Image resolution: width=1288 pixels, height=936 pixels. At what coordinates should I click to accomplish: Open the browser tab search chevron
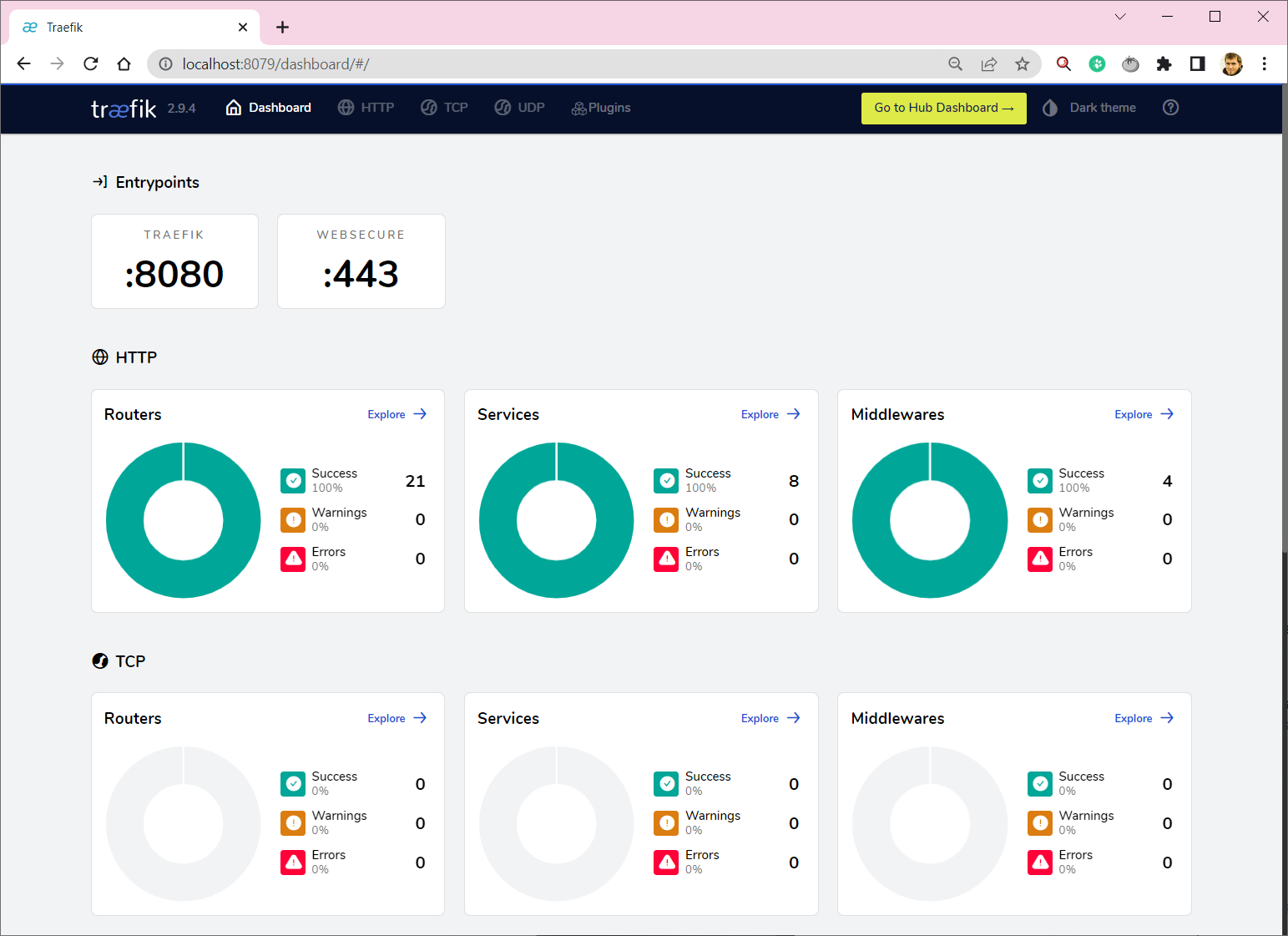click(1119, 17)
